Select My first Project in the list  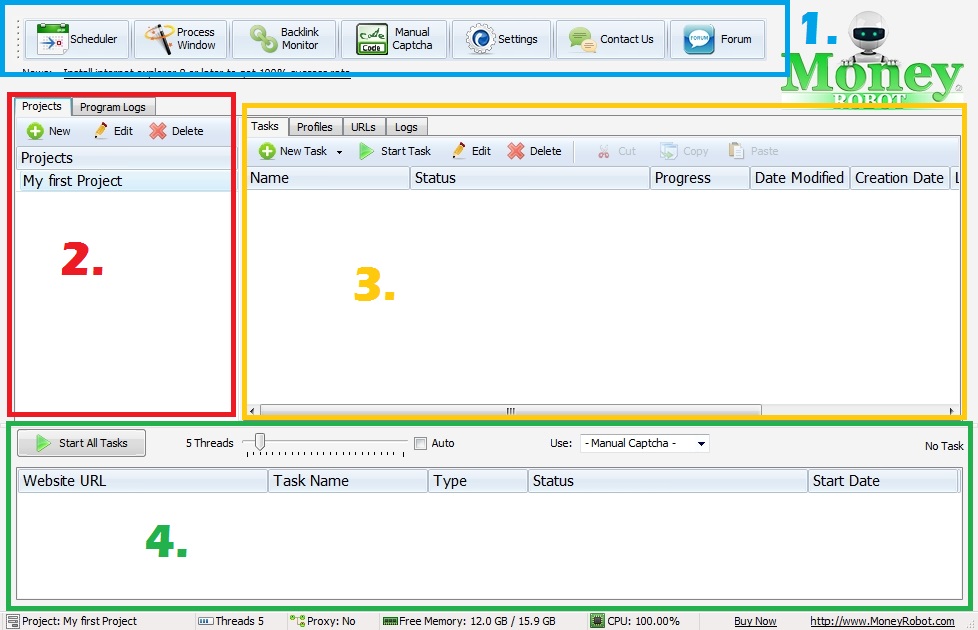pos(73,181)
